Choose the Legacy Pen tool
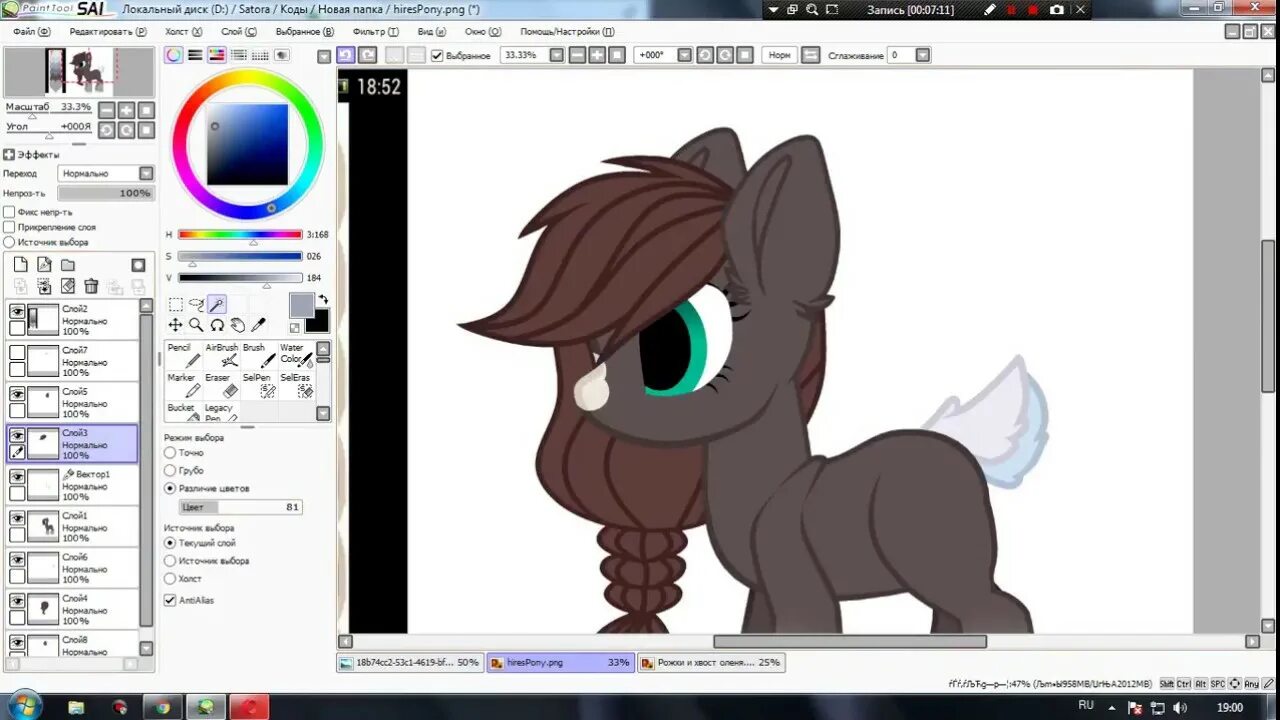This screenshot has width=1280, height=720. point(221,412)
